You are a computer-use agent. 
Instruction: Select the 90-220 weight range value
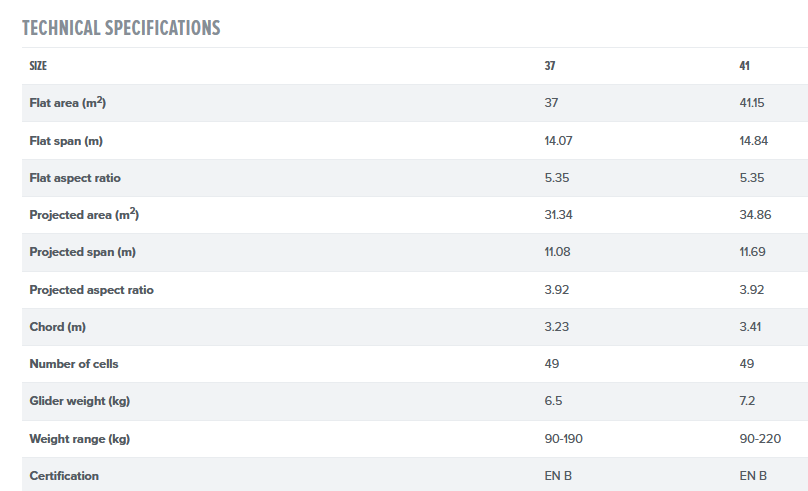760,439
